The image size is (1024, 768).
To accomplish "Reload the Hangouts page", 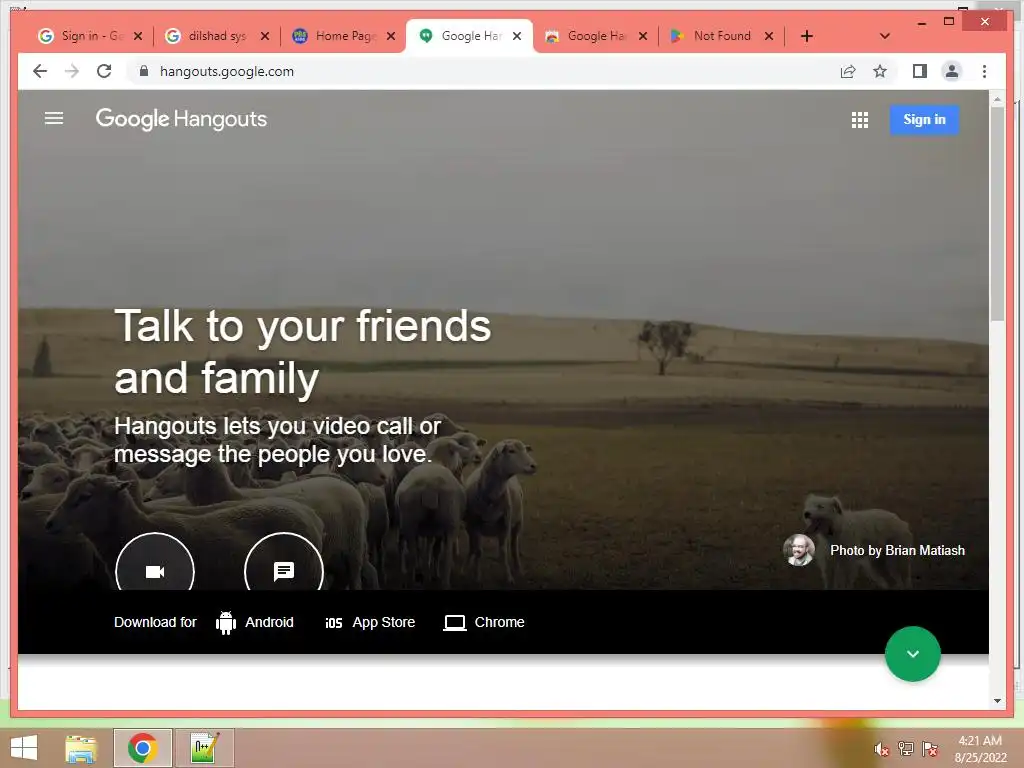I will point(104,71).
